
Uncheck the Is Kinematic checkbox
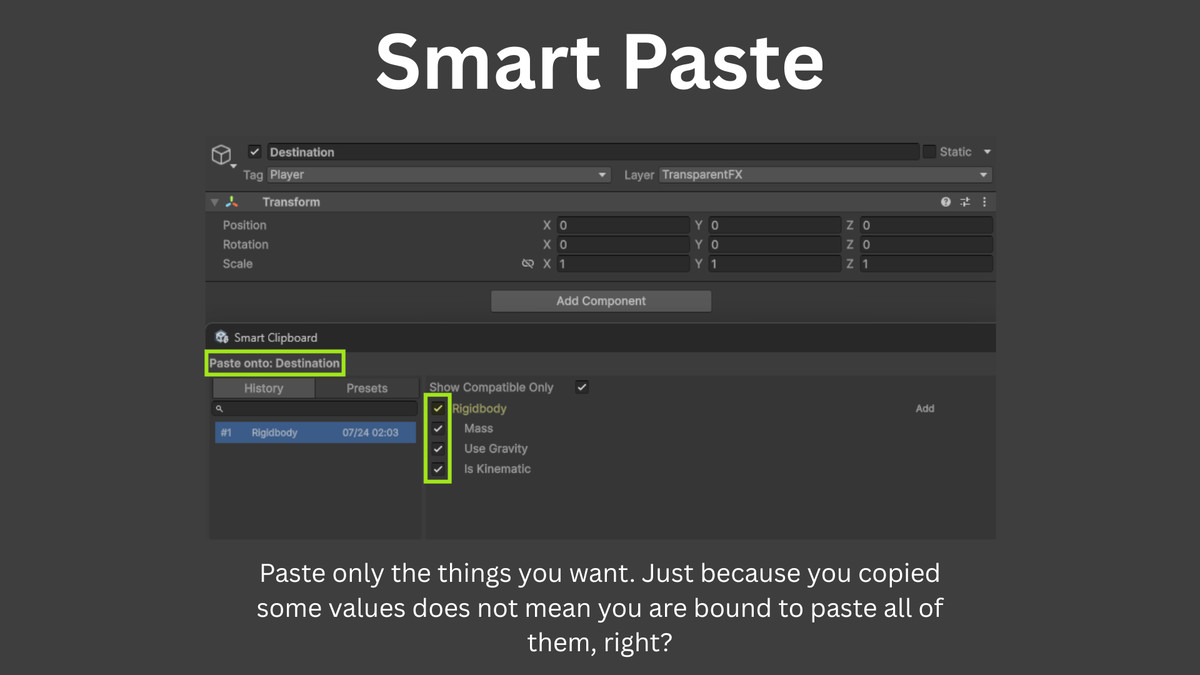(438, 468)
